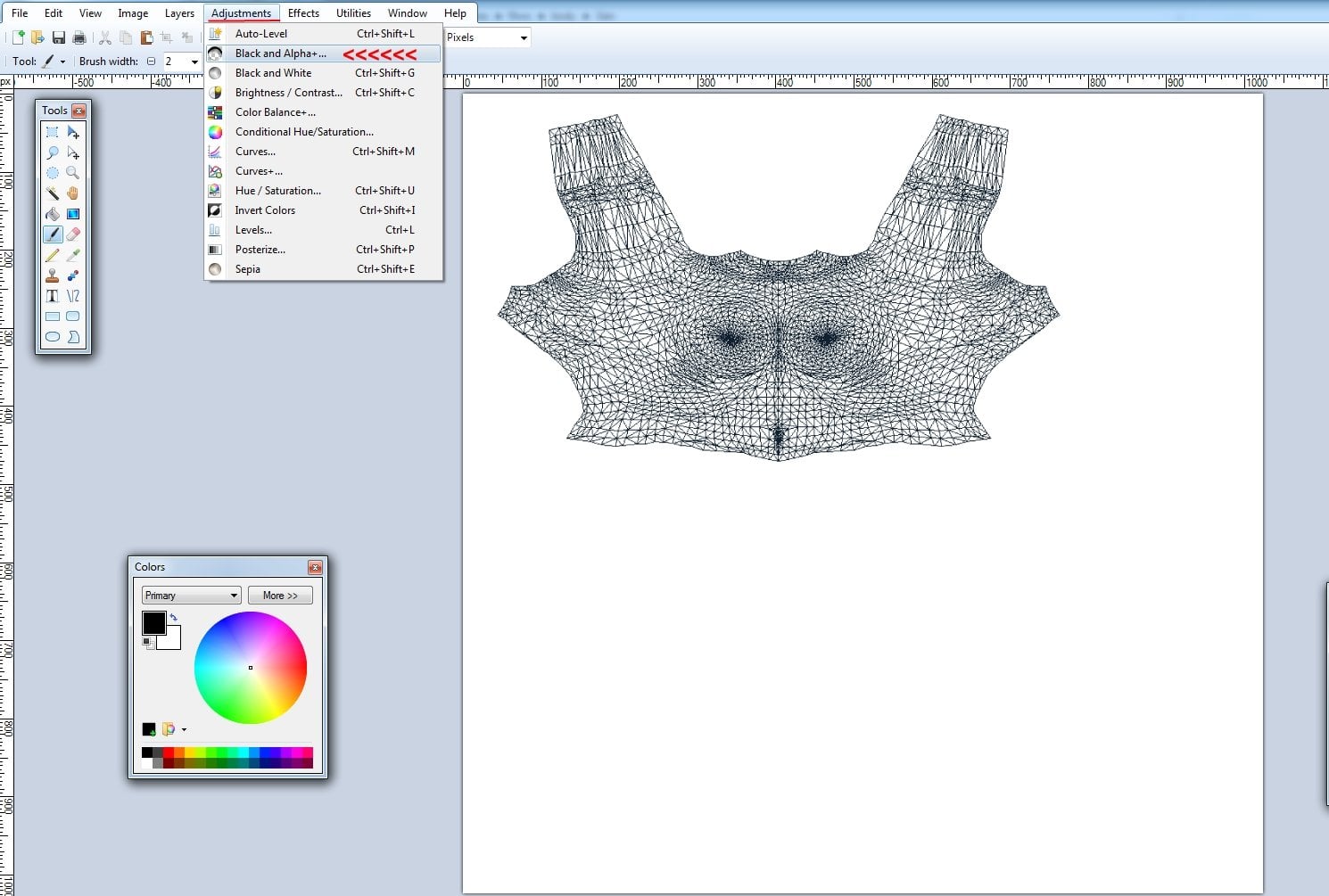Select the Magic Wand tool

point(53,193)
